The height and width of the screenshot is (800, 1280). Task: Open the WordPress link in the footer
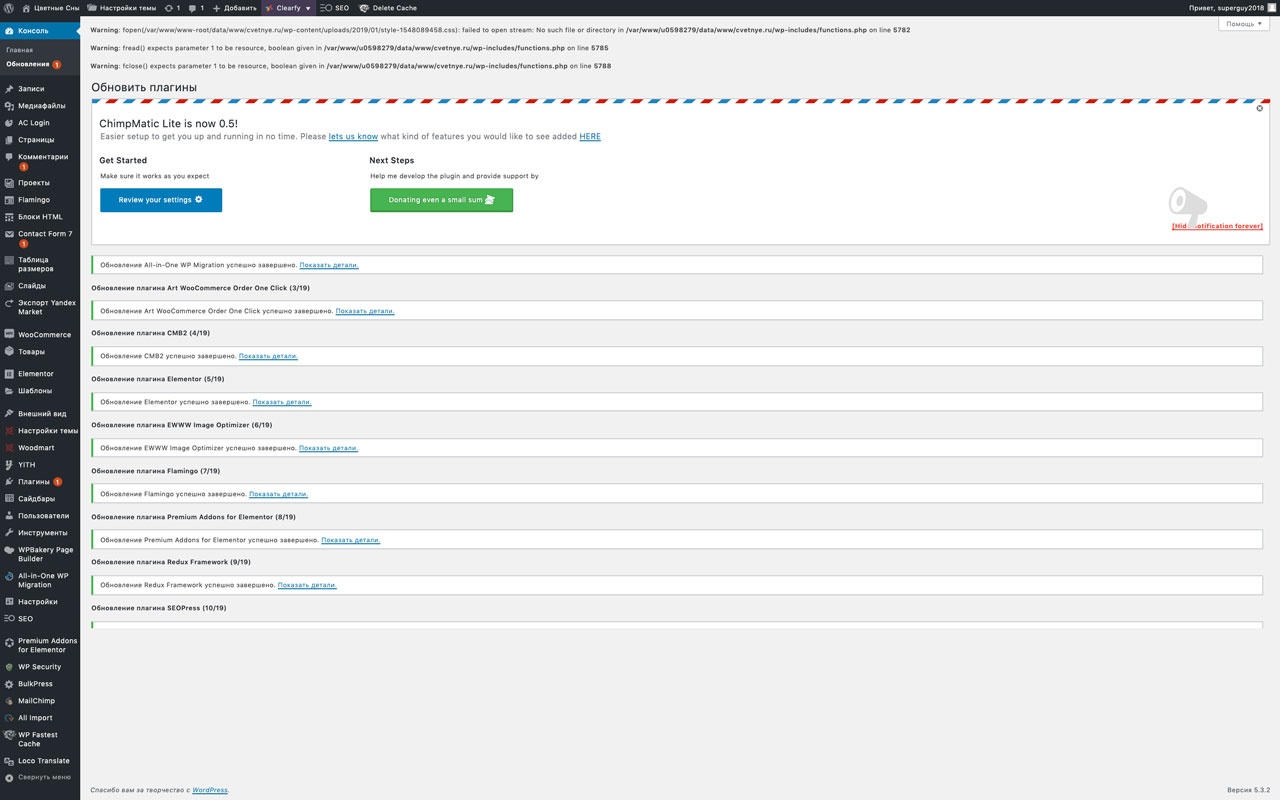pos(210,790)
